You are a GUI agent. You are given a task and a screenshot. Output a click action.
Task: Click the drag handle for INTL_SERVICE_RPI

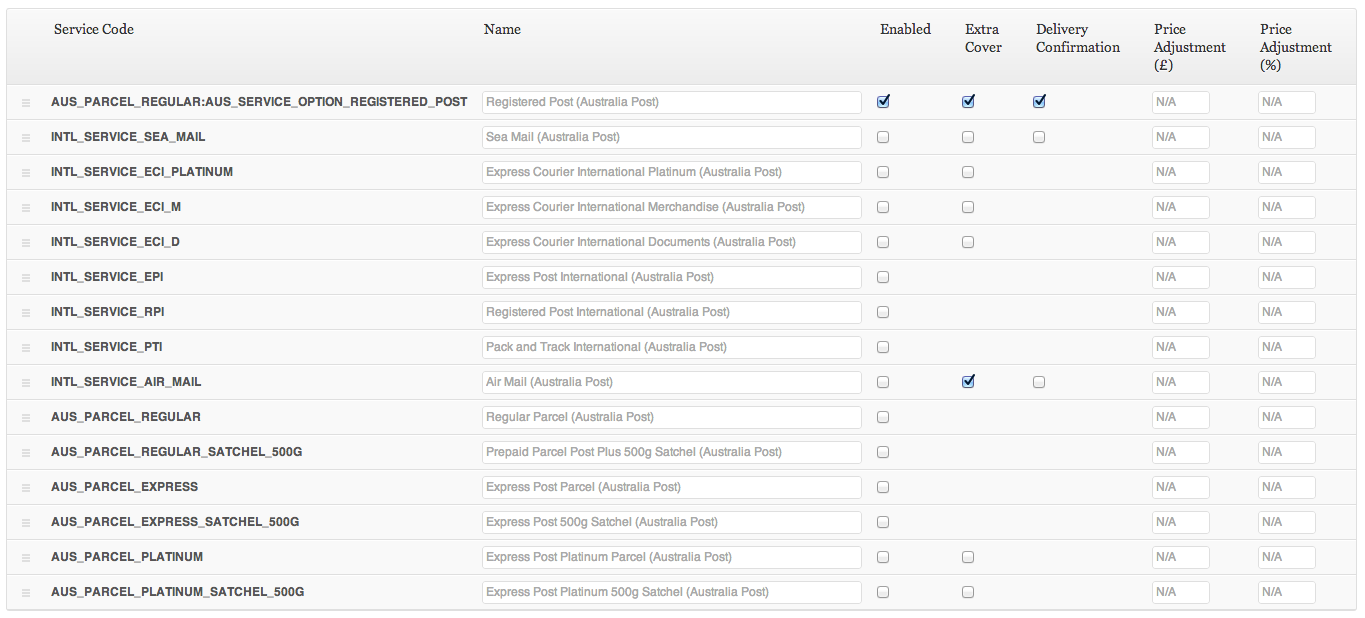pos(26,313)
